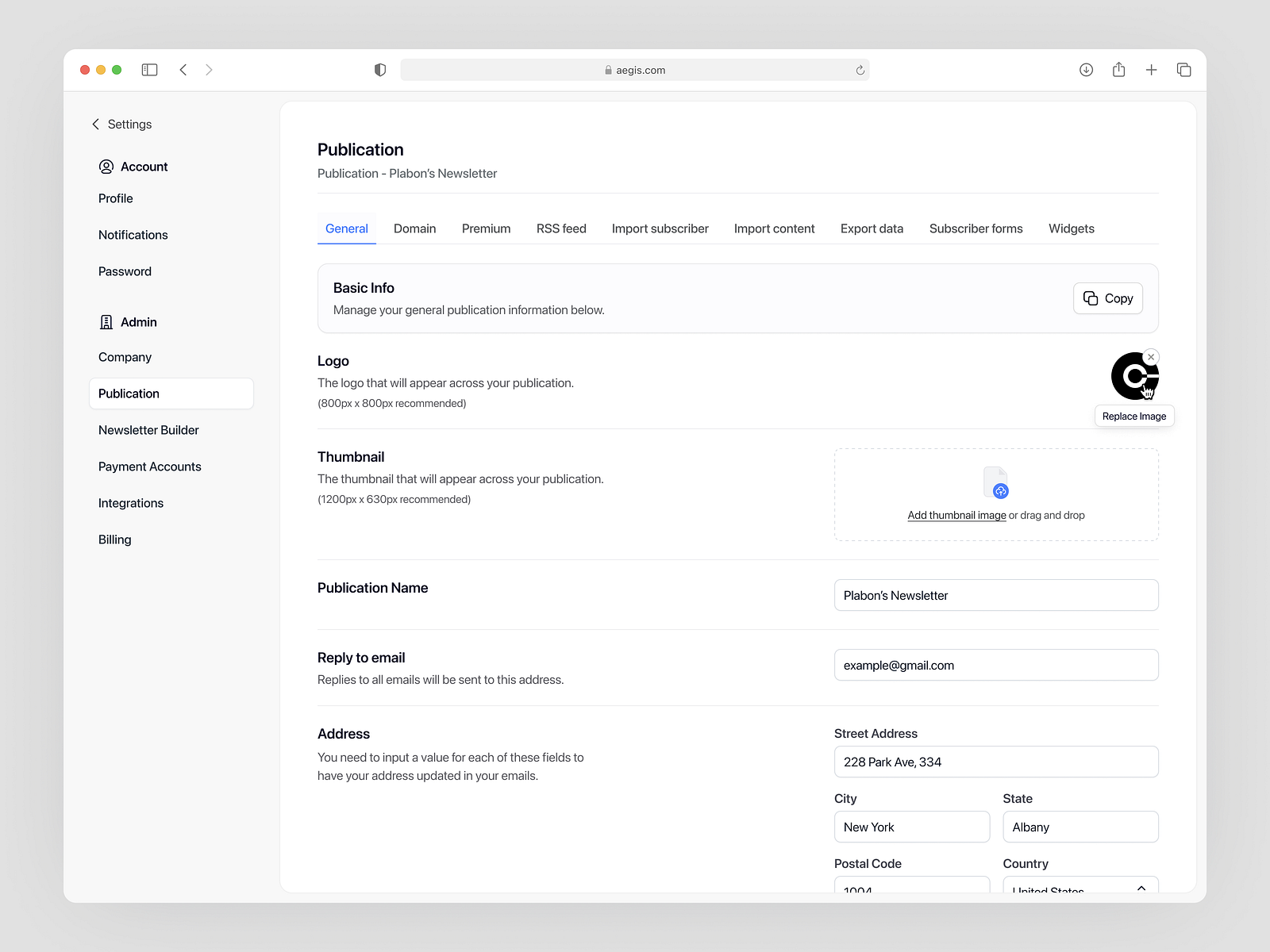Click the share icon in the browser toolbar
Screen dimensions: 1270x952
pos(1118,70)
